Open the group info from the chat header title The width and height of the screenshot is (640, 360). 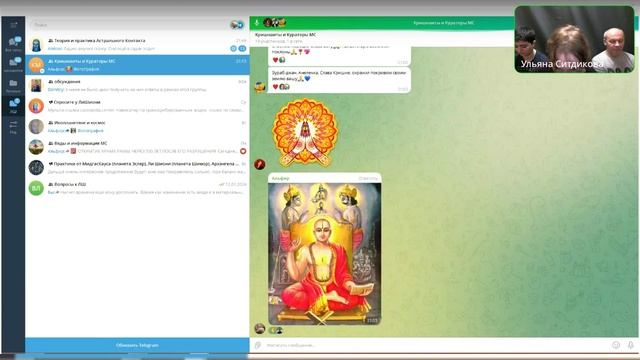click(x=285, y=35)
